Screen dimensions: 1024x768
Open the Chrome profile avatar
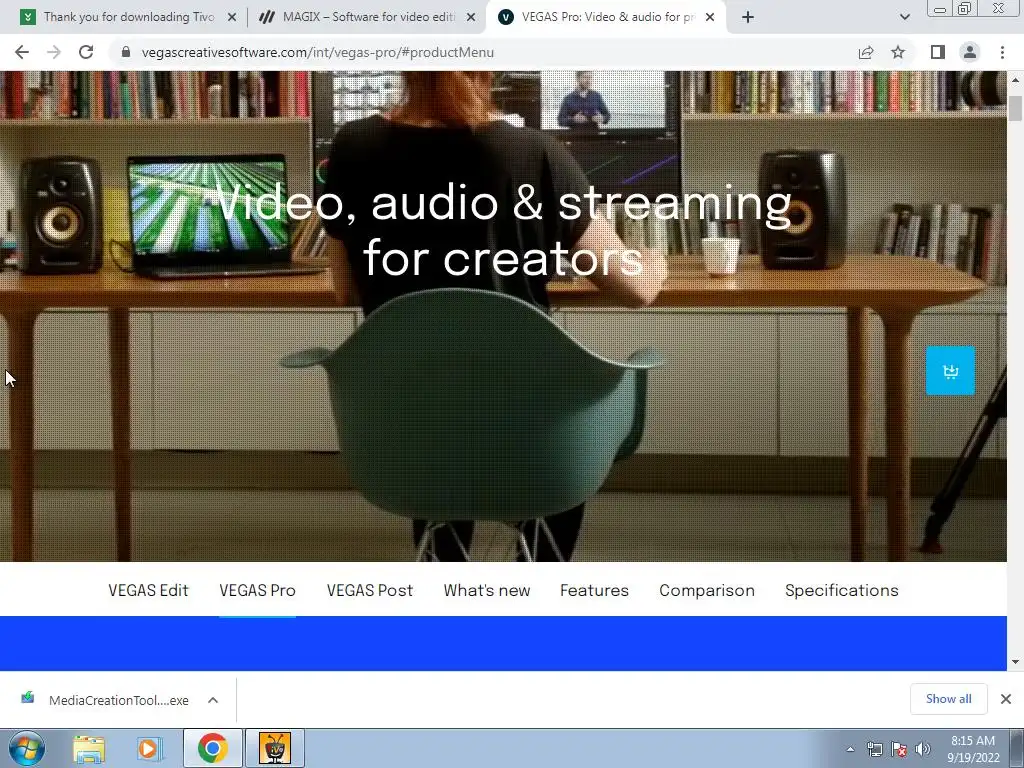tap(970, 52)
